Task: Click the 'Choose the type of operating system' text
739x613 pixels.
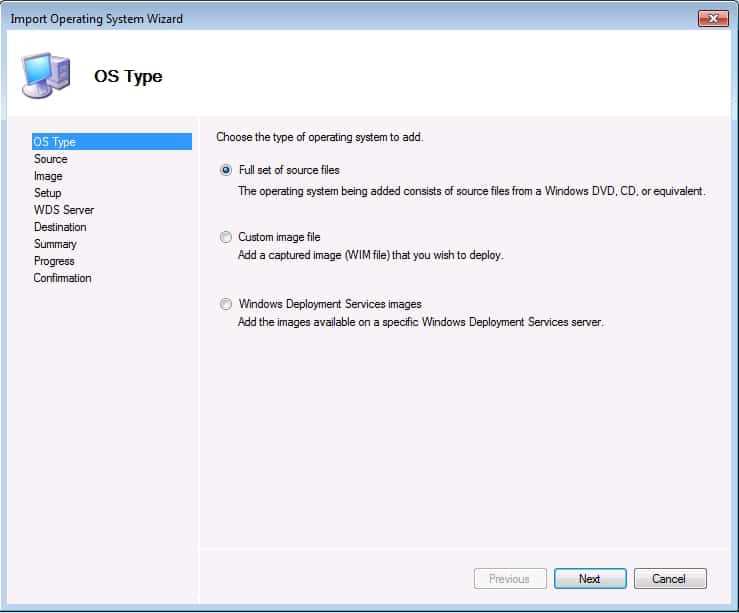Action: pos(320,137)
